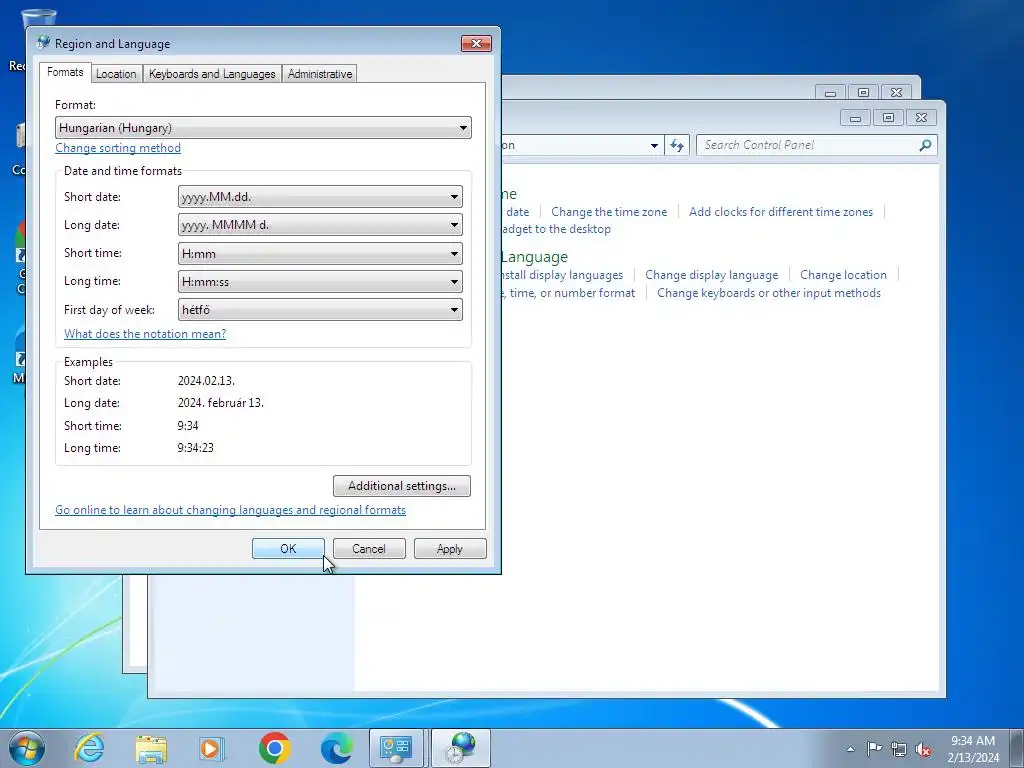1024x768 pixels.
Task: Go online to learn about regional formats
Action: 231,509
